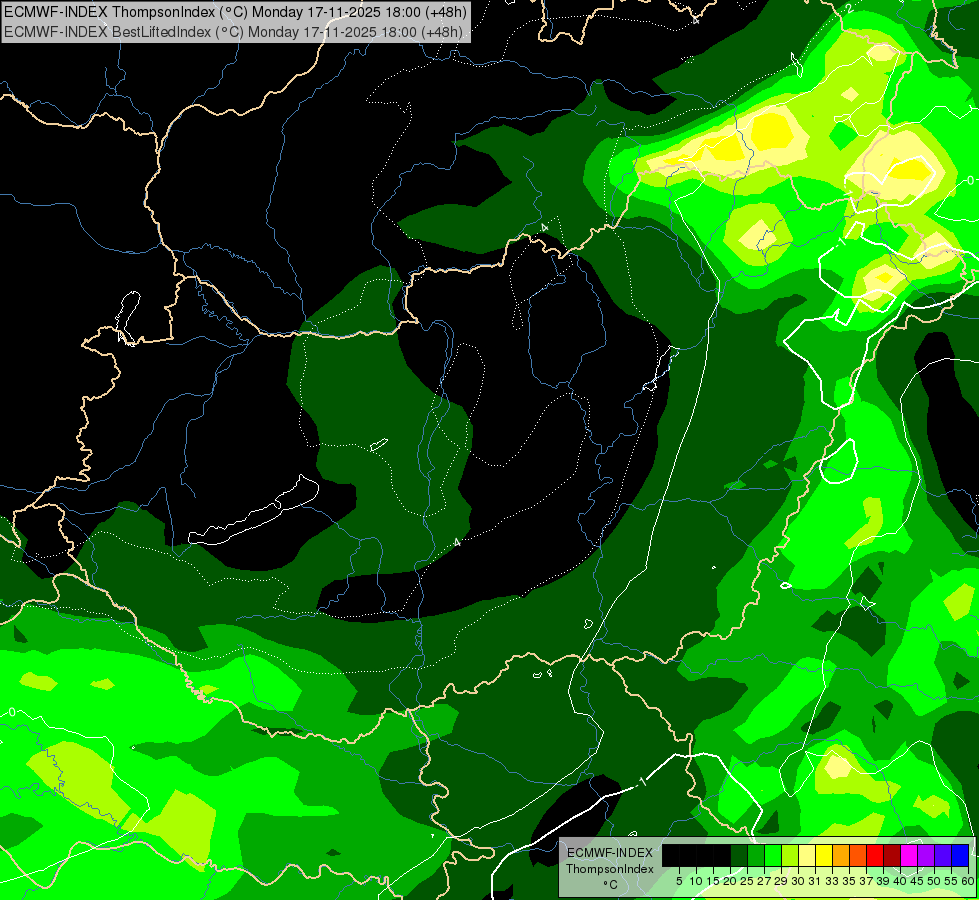Screen dimensions: 979x900
Task: Select the dark red legend swatch 39–40
Action: (892, 855)
